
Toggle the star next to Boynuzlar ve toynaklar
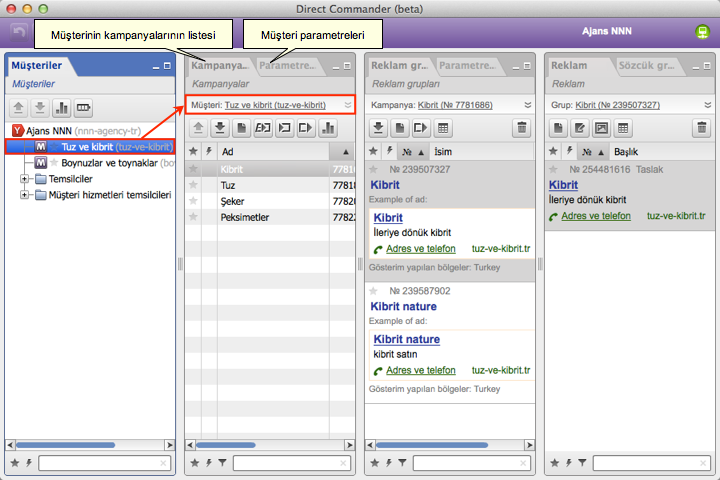54,163
